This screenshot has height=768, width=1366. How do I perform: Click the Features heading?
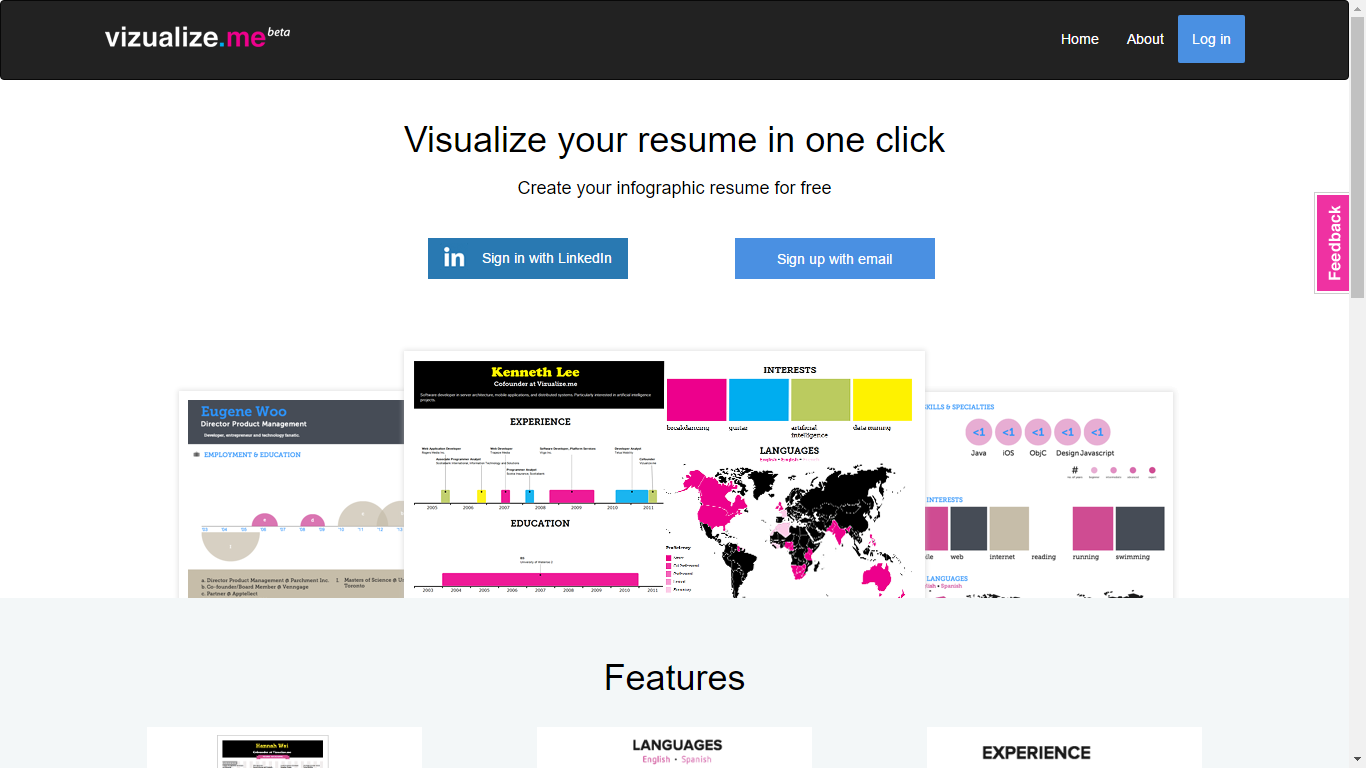(x=675, y=678)
